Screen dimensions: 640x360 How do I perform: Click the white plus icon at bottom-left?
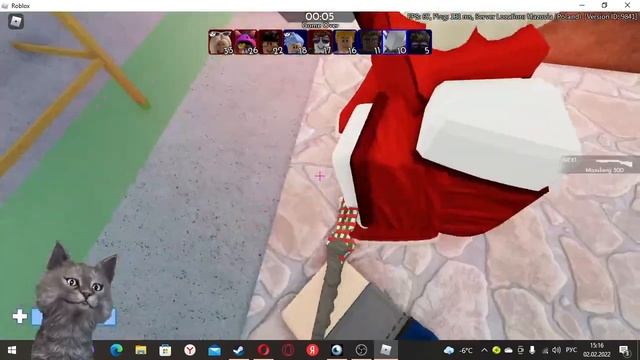click(20, 316)
